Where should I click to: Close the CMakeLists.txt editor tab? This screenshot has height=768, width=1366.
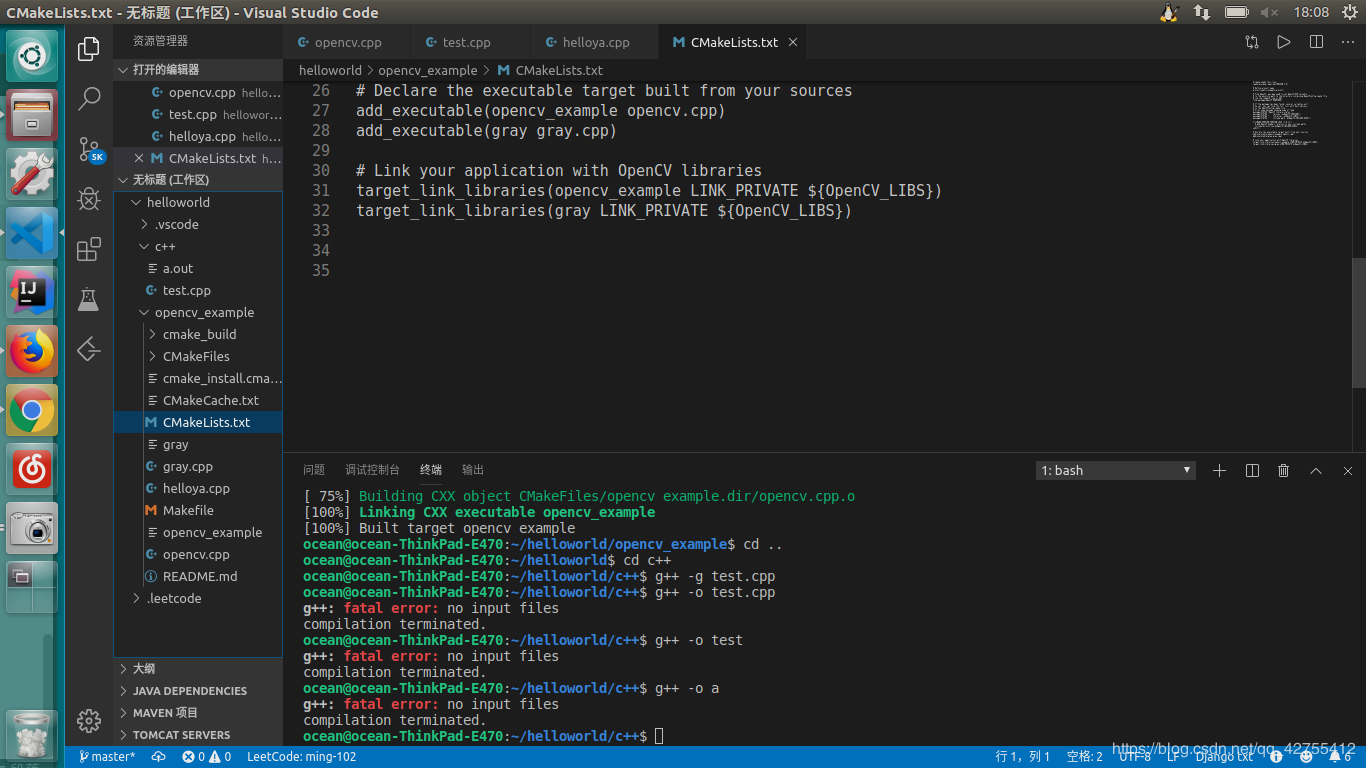point(793,42)
